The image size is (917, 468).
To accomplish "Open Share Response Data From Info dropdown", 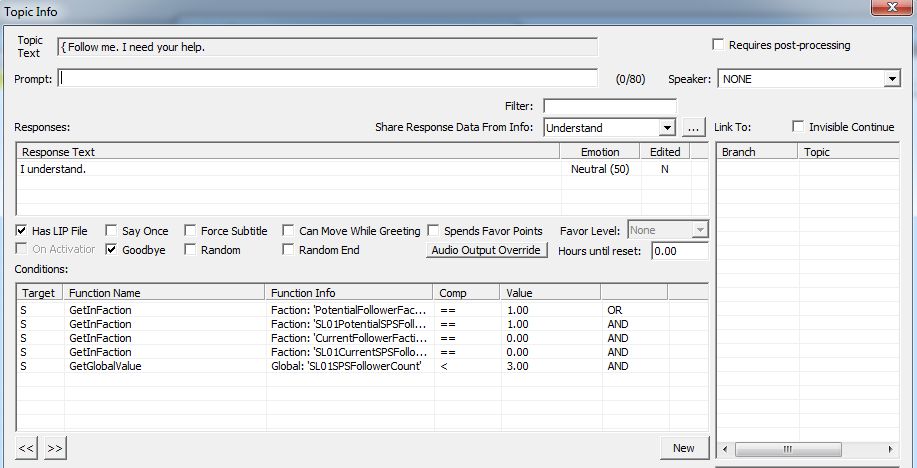I will click(x=667, y=128).
